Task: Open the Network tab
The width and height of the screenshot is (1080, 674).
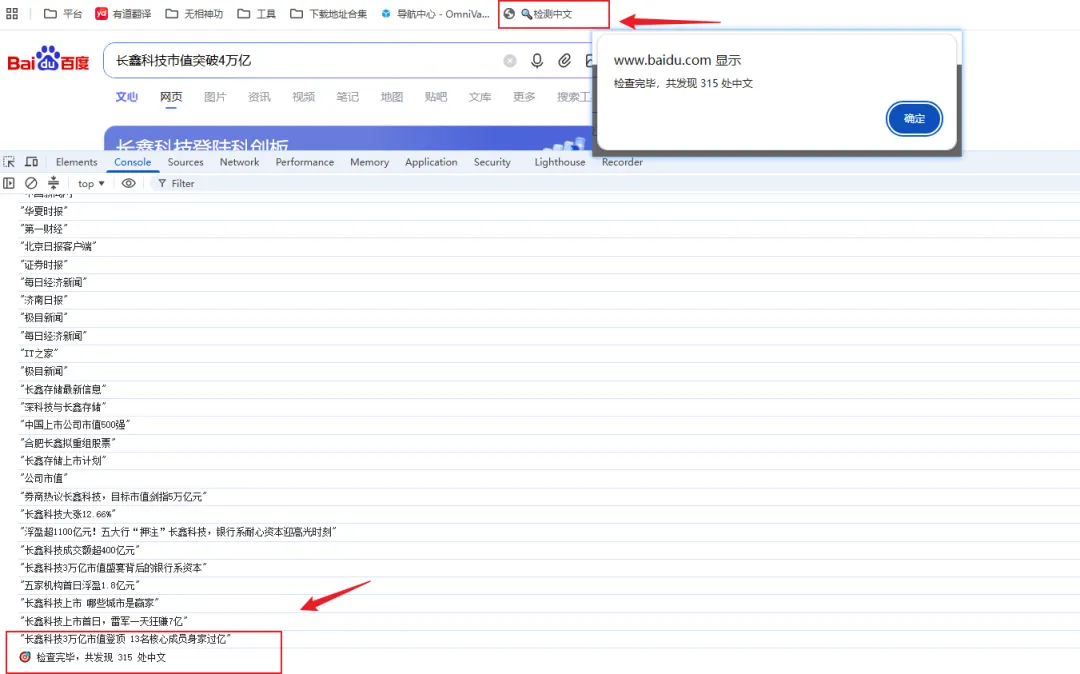Action: tap(240, 162)
